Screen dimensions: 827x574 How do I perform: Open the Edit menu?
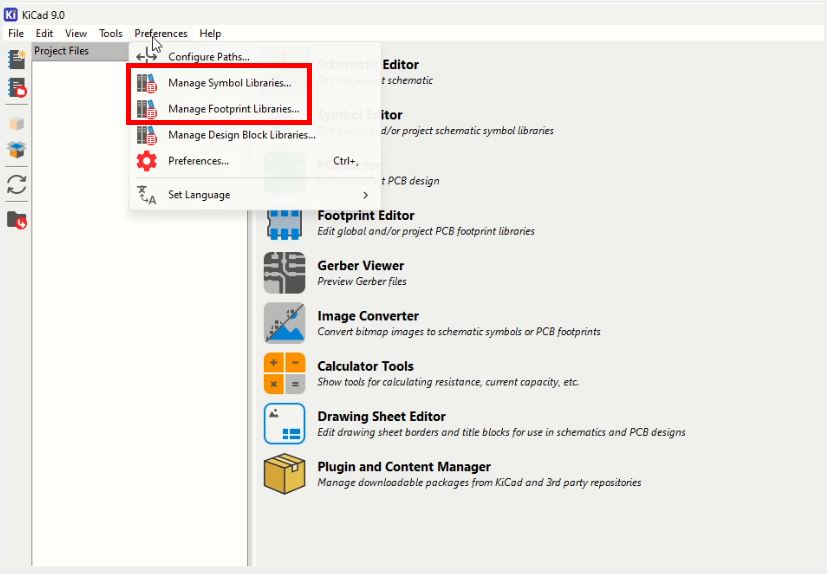(x=44, y=33)
